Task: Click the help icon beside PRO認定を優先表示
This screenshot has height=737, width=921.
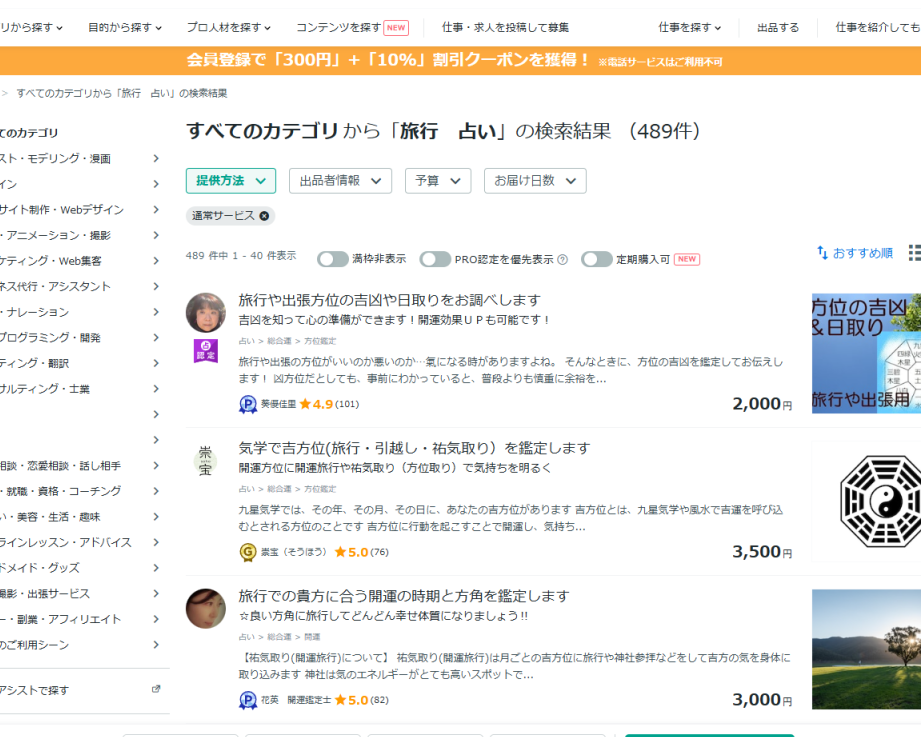Action: (562, 260)
